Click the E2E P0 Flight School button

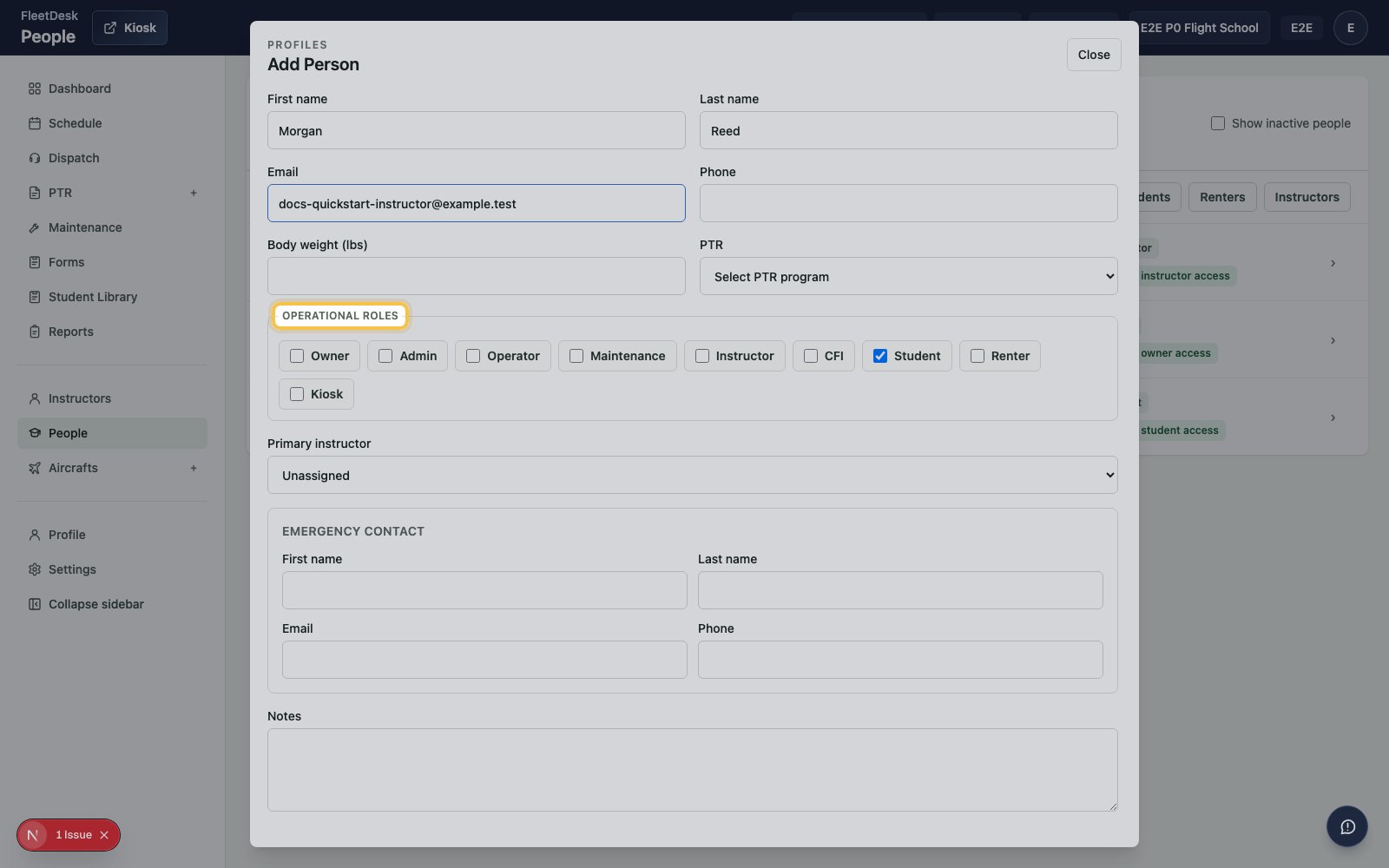[x=1199, y=28]
